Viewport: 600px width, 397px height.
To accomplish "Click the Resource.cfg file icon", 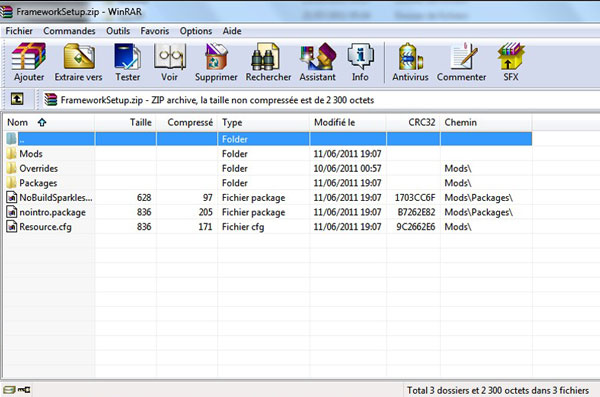I will tap(12, 227).
